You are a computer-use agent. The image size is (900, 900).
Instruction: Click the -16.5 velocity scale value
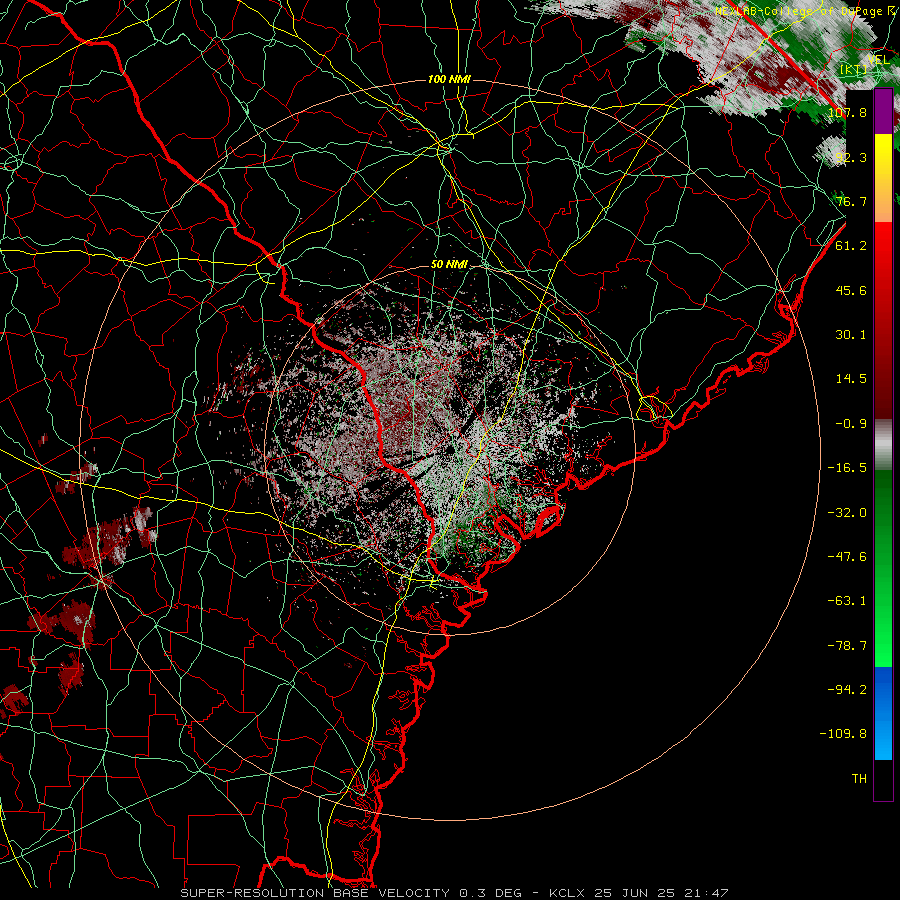(x=847, y=468)
